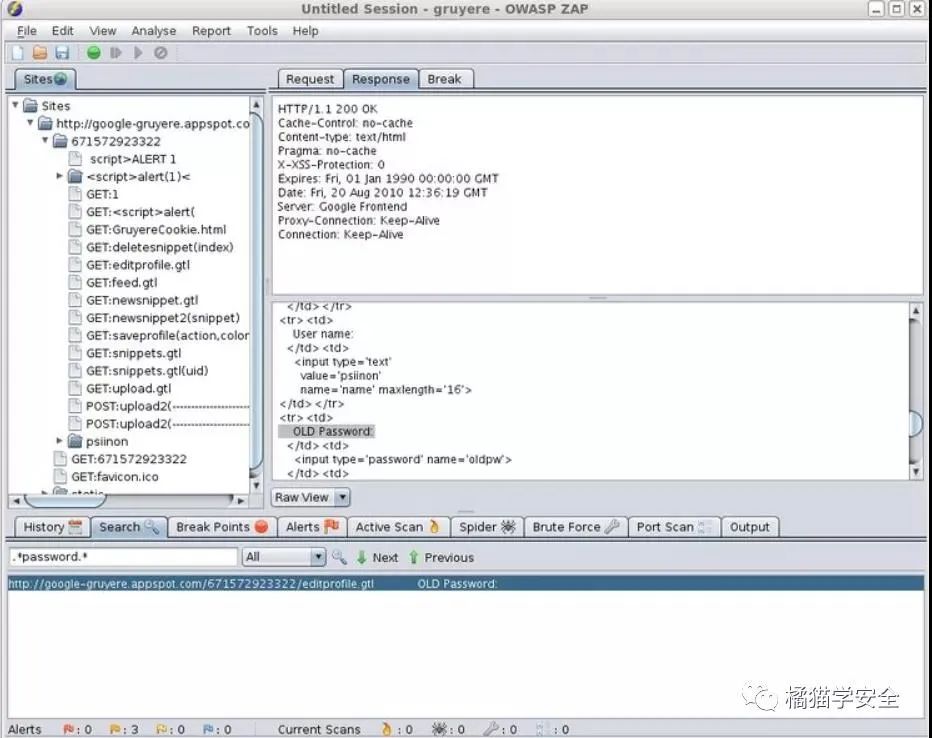Click the search regex input field
Viewport: 932px width, 738px height.
(x=124, y=557)
